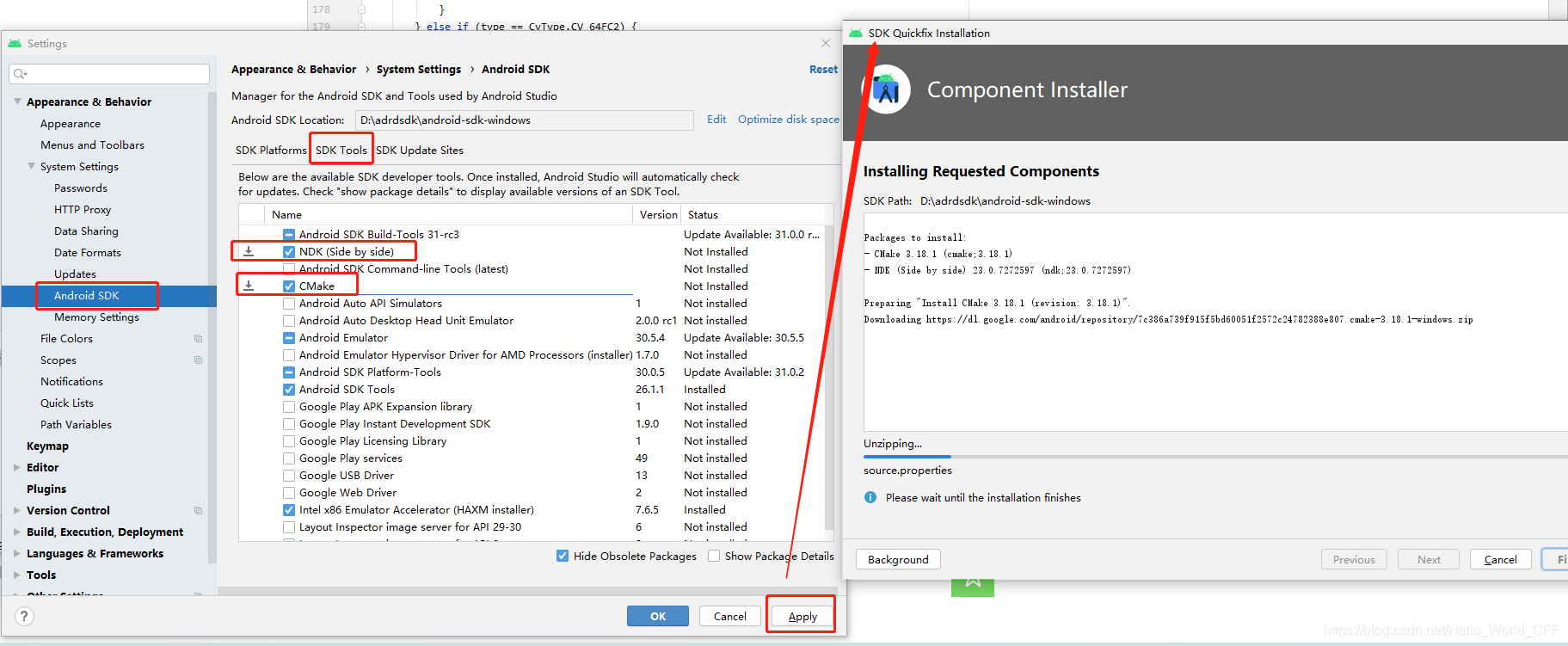Click the Android icon in Settings title bar
The image size is (1568, 646).
tap(15, 44)
